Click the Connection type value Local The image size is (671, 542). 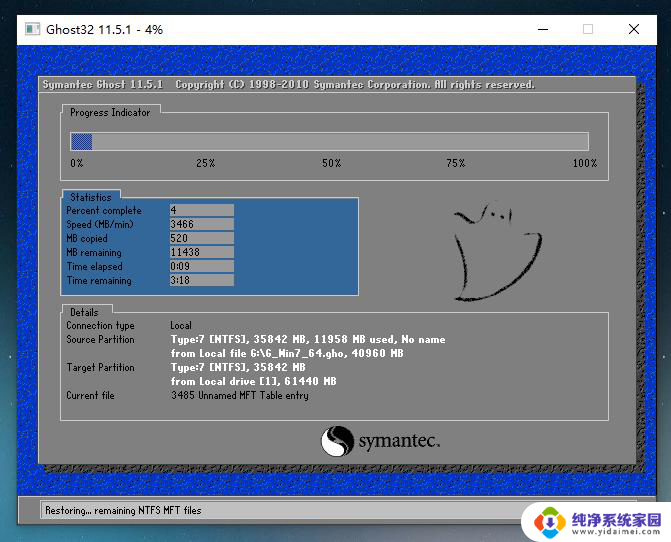(x=181, y=326)
